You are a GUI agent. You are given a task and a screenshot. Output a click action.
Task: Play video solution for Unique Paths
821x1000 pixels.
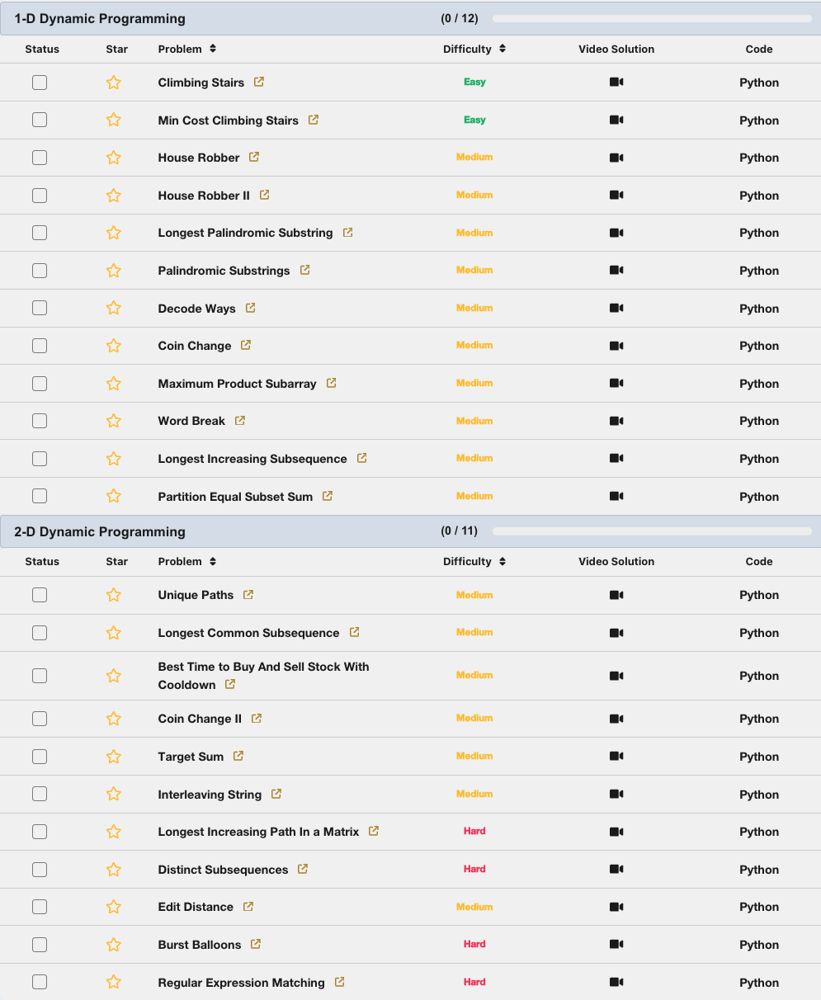click(616, 595)
